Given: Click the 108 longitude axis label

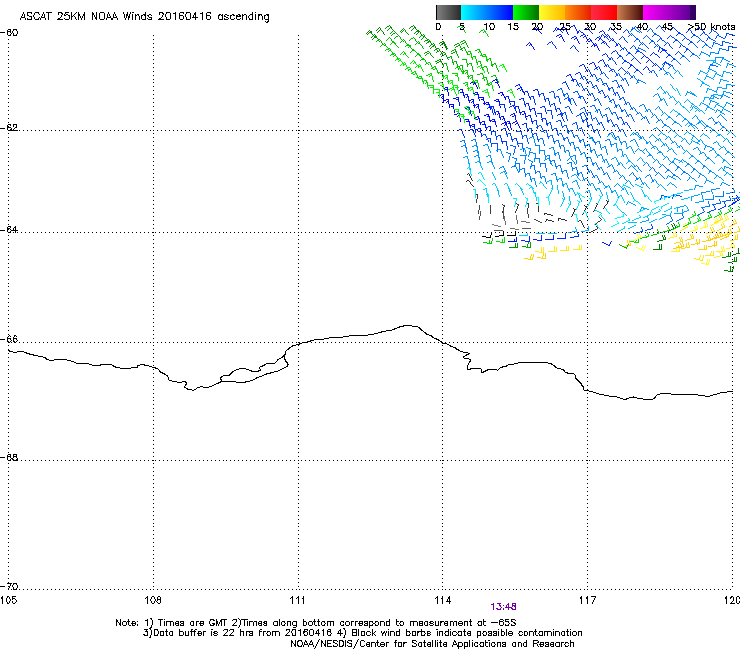Looking at the screenshot, I should 153,600.
